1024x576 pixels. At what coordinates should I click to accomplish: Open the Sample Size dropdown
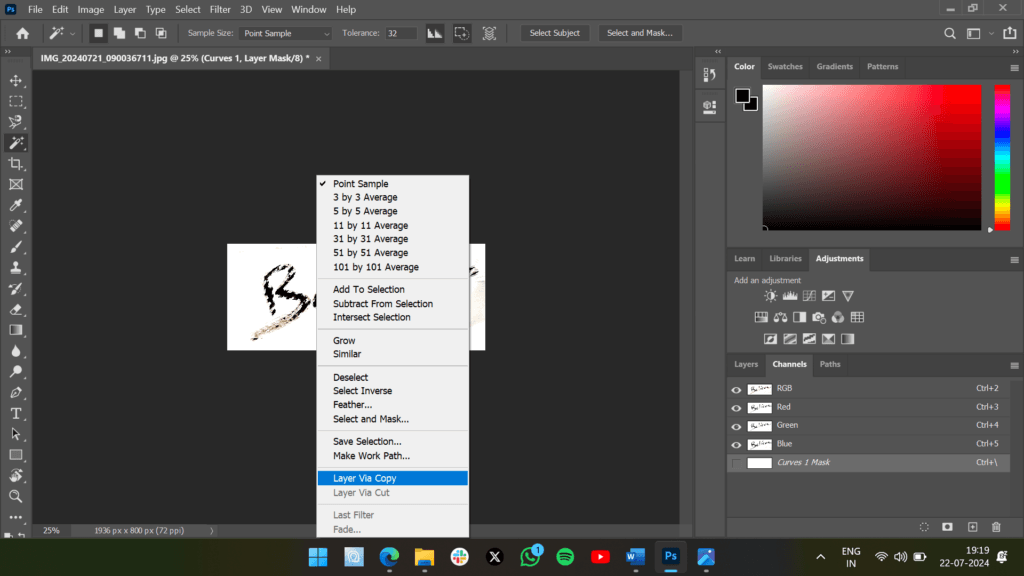[x=285, y=33]
